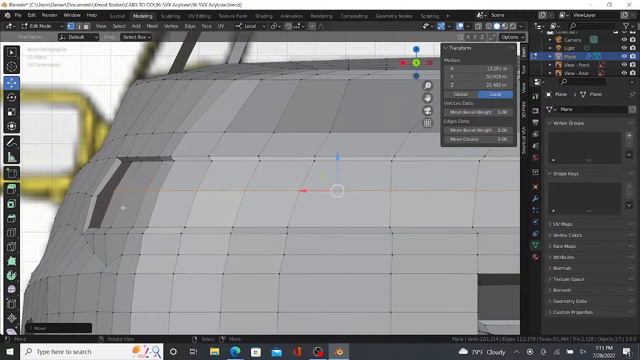
Task: Open the File menu
Action: coord(18,15)
